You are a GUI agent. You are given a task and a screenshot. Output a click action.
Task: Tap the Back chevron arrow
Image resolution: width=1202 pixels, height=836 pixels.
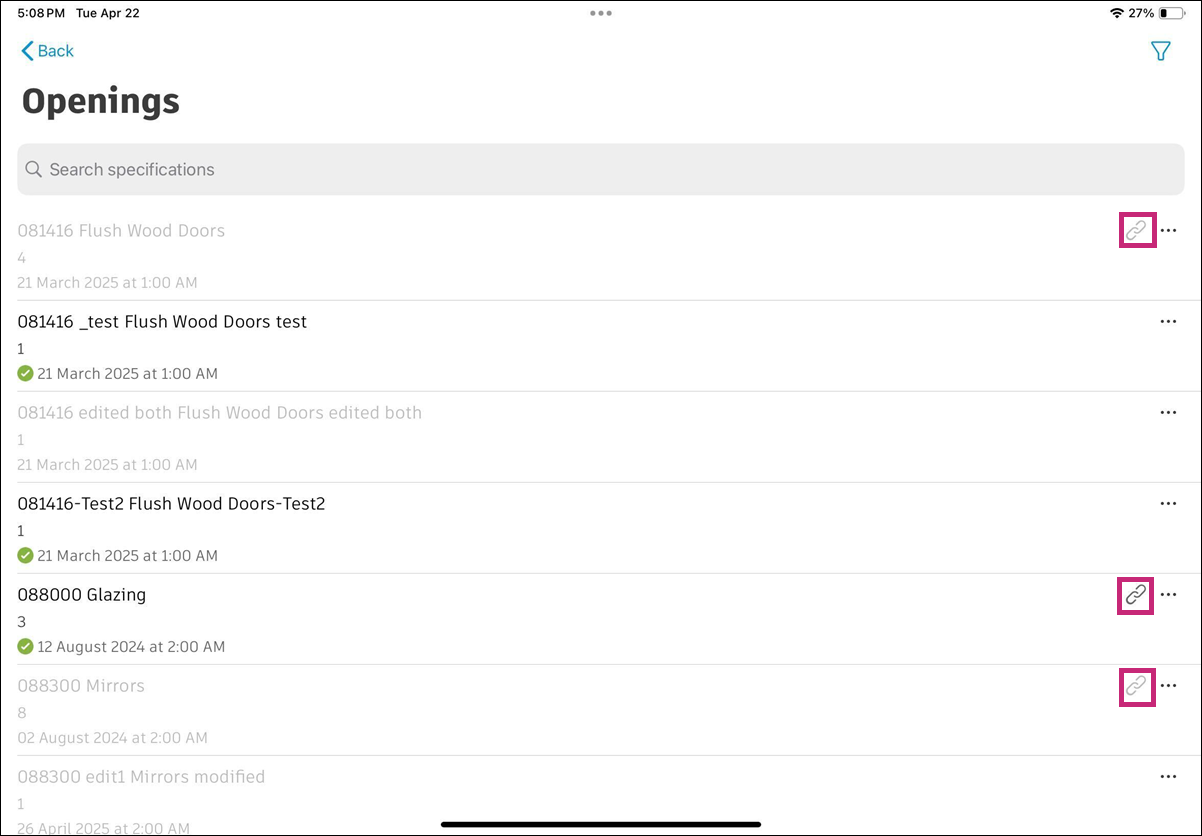point(27,51)
